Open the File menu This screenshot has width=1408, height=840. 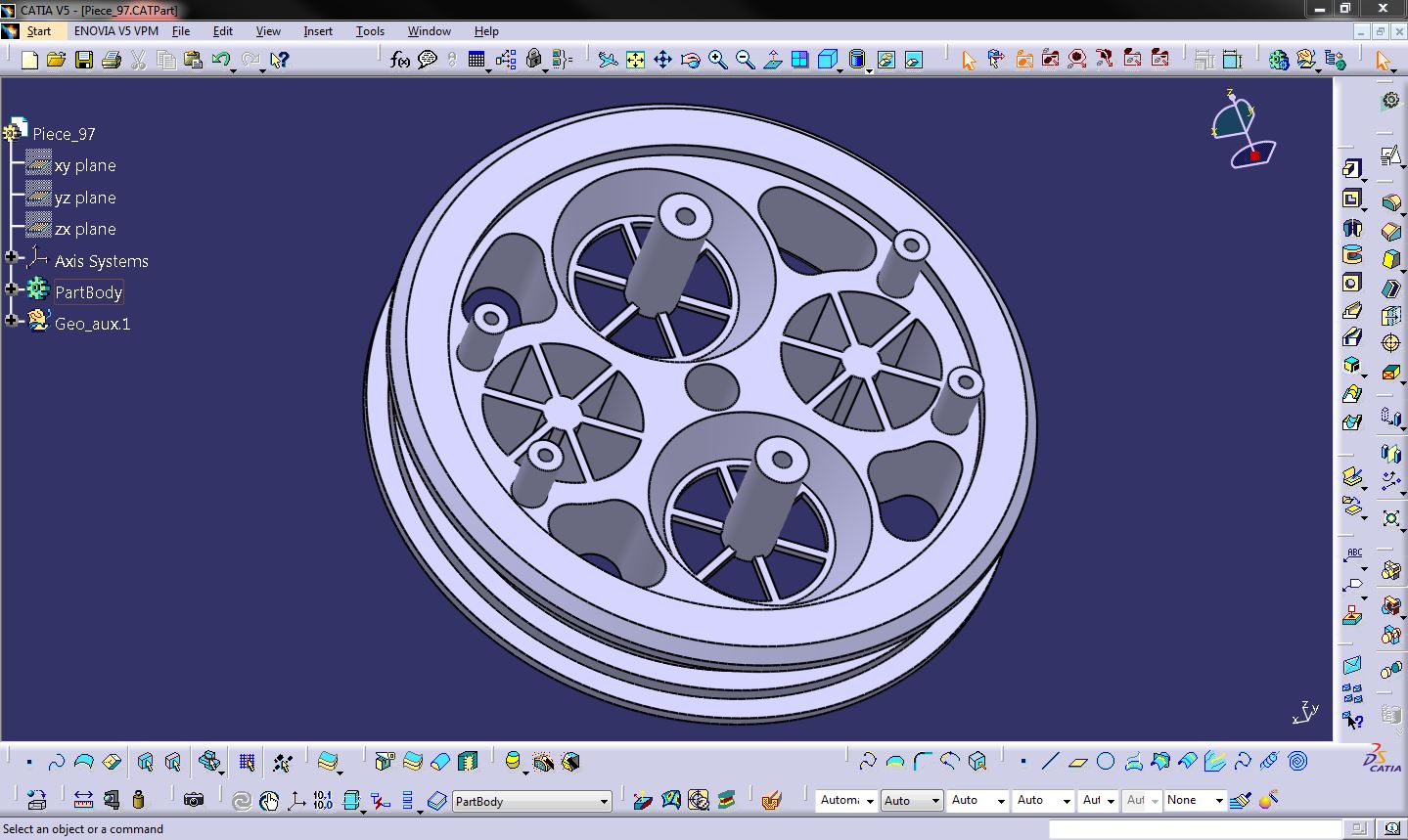click(x=181, y=31)
